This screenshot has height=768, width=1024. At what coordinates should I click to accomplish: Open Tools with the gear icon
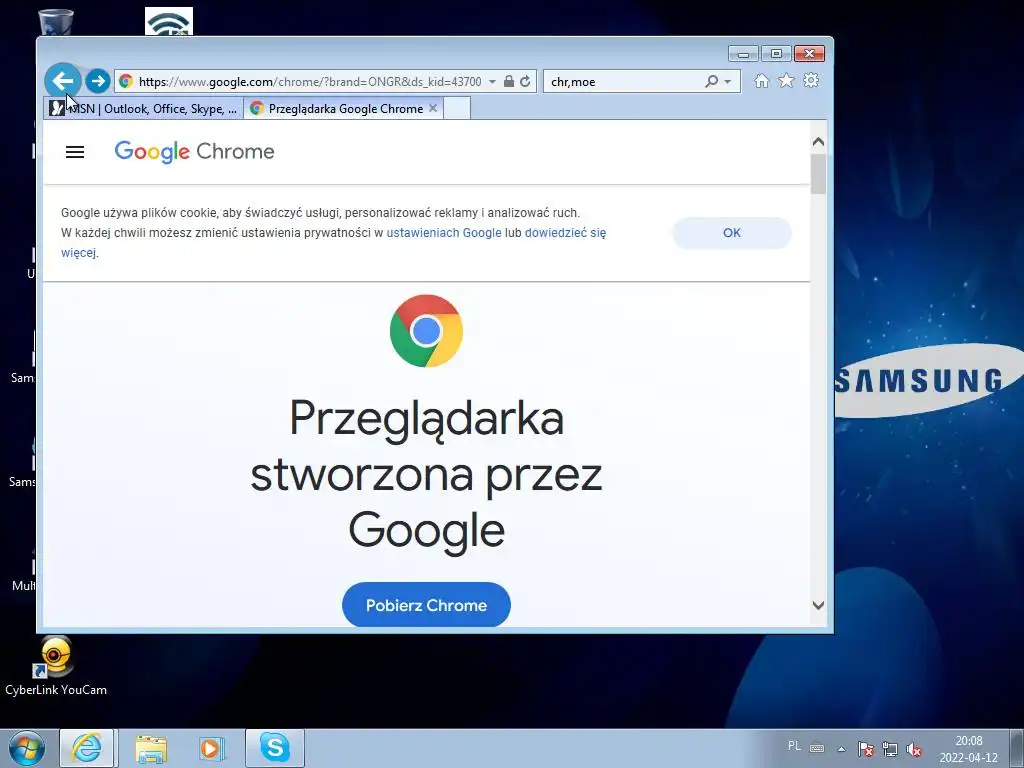[811, 80]
